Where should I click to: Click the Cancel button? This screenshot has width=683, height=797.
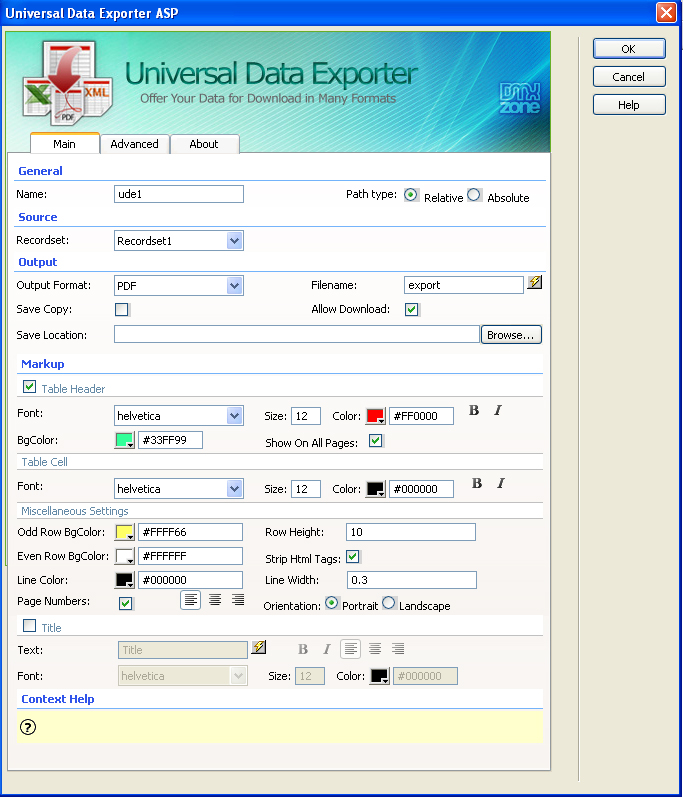point(629,77)
